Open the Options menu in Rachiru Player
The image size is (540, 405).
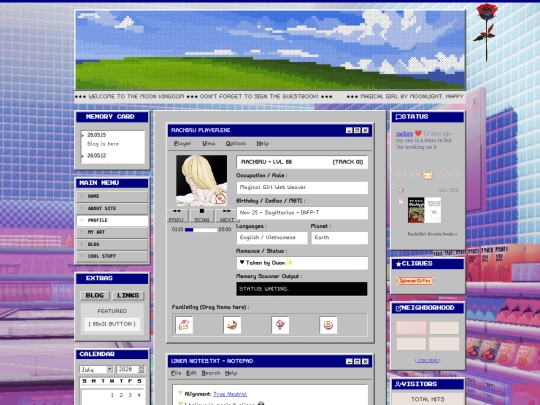click(x=236, y=143)
